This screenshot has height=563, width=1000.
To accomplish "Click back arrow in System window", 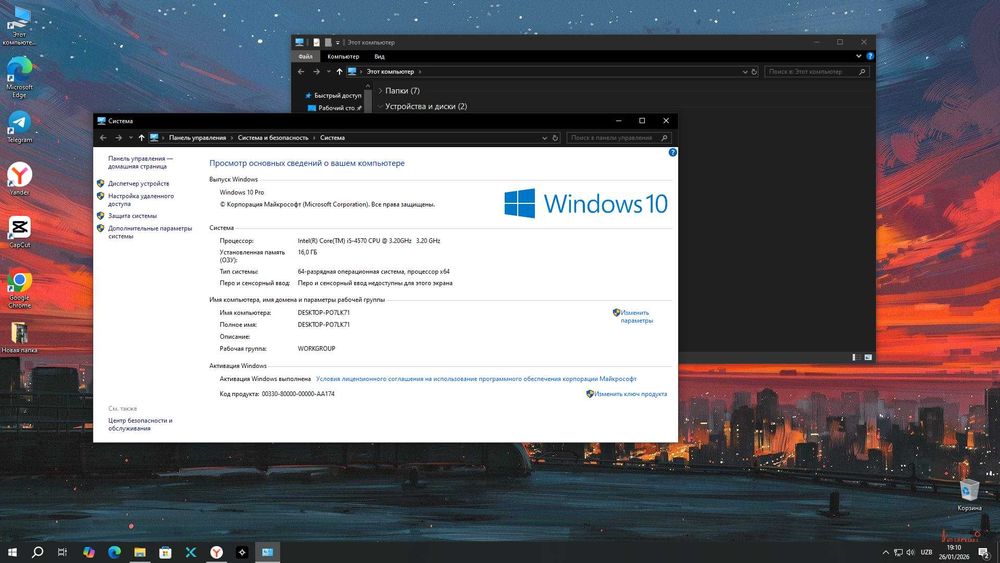I will point(103,138).
